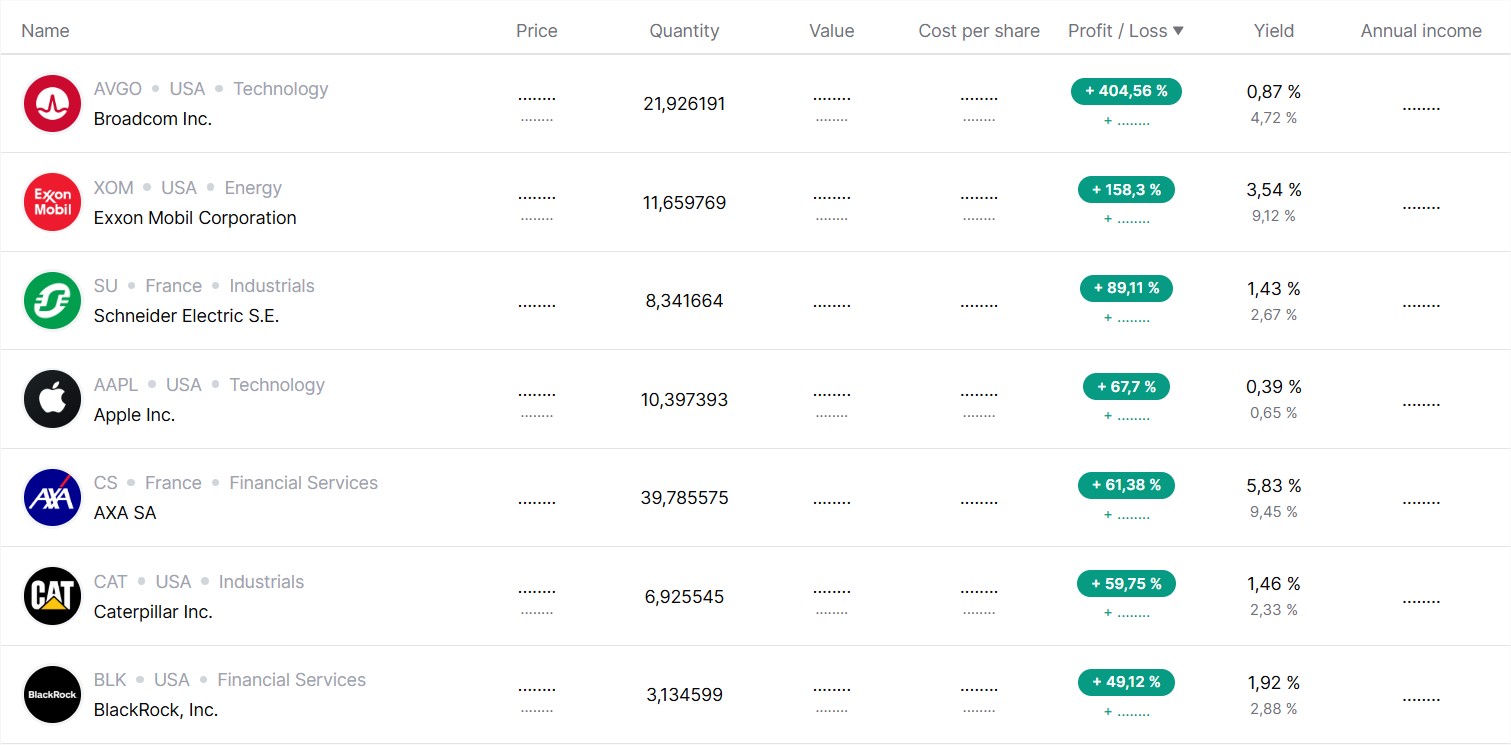Sort the table by Name header

pos(45,31)
